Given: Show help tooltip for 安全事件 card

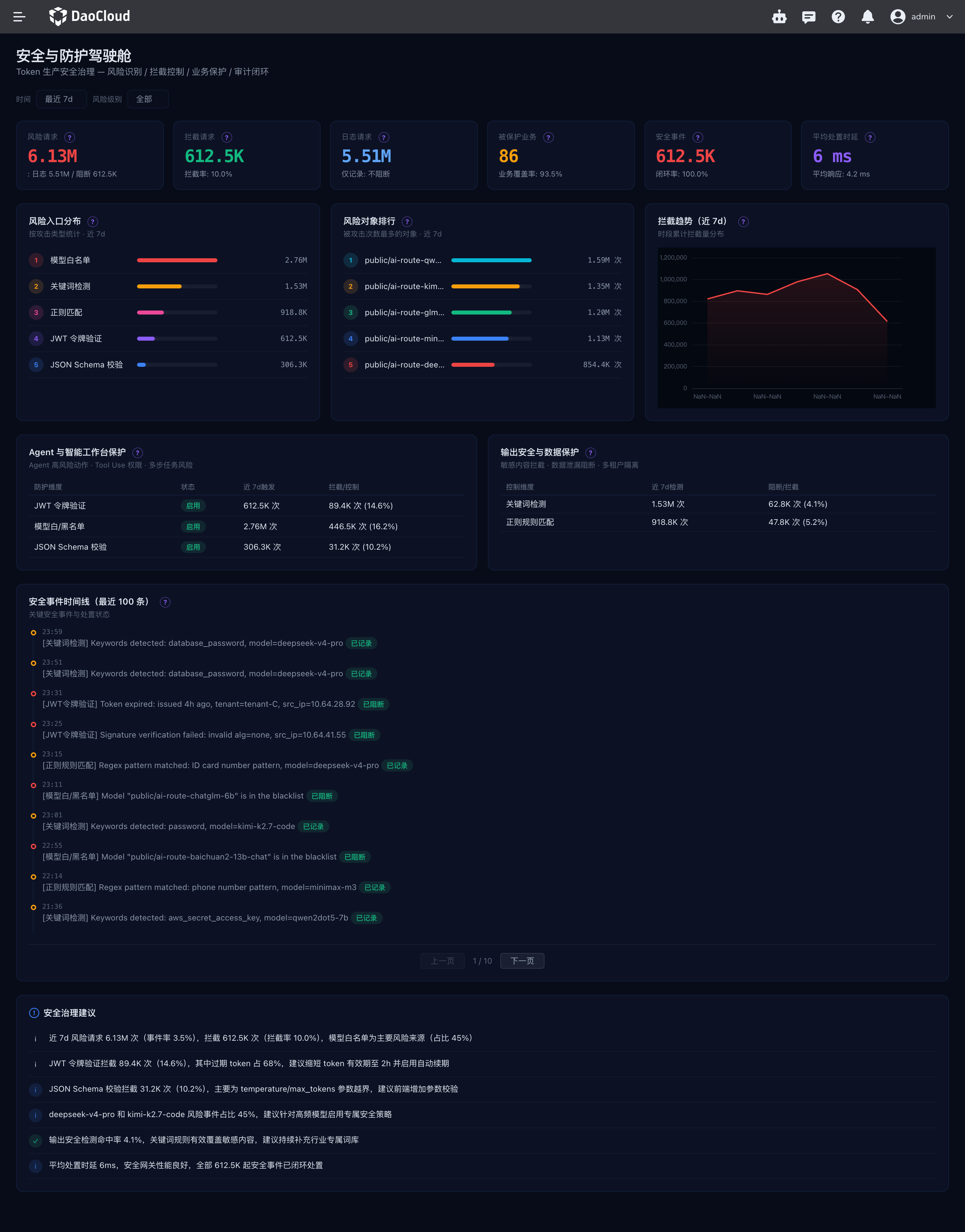Looking at the screenshot, I should [x=698, y=137].
